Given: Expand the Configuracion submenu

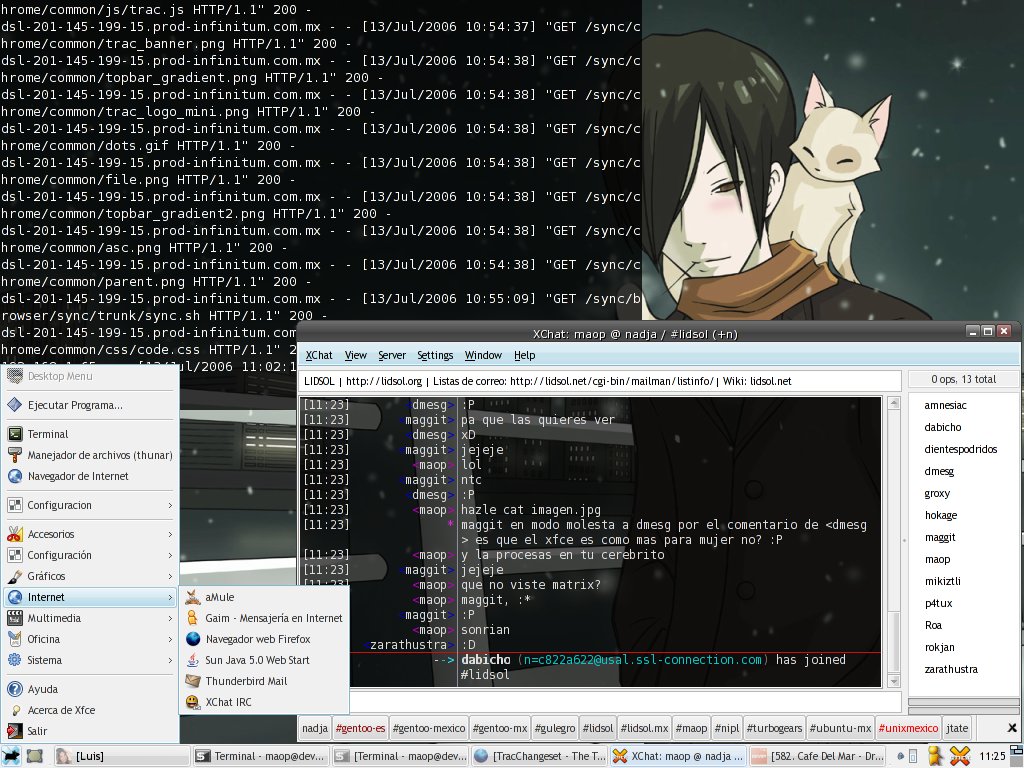Looking at the screenshot, I should click(91, 505).
